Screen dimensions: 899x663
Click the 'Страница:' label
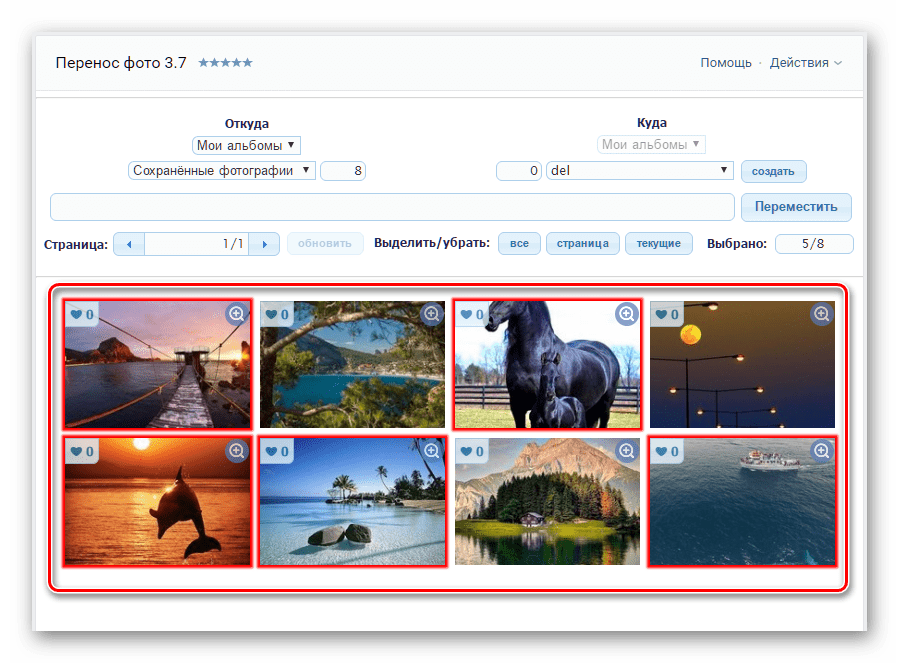(76, 244)
